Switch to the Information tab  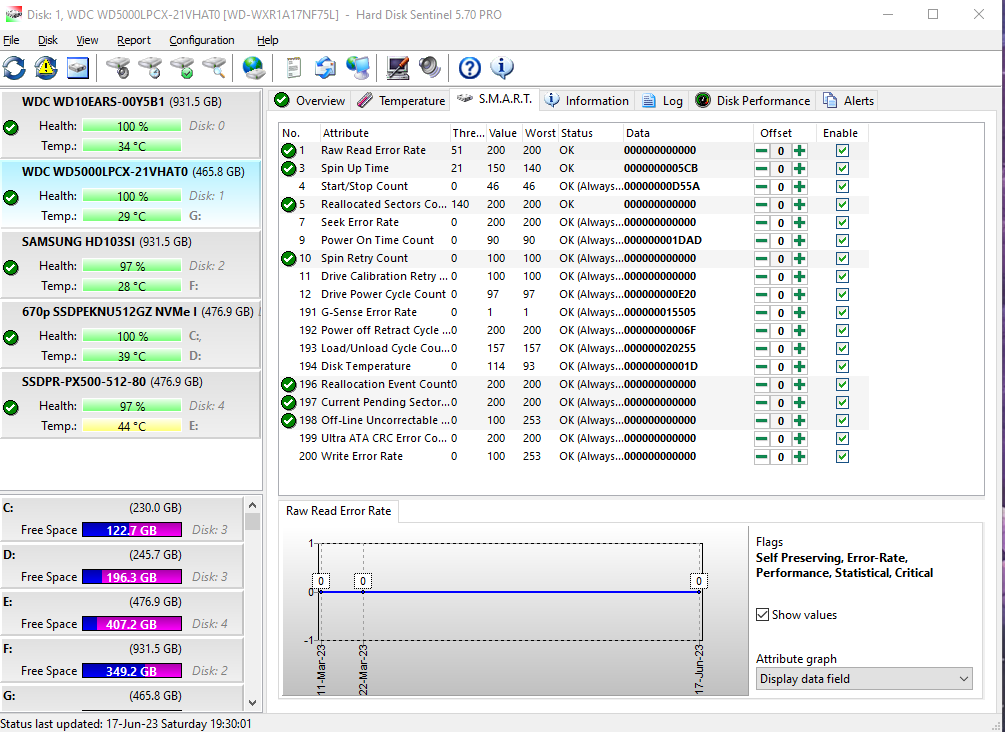pyautogui.click(x=587, y=101)
